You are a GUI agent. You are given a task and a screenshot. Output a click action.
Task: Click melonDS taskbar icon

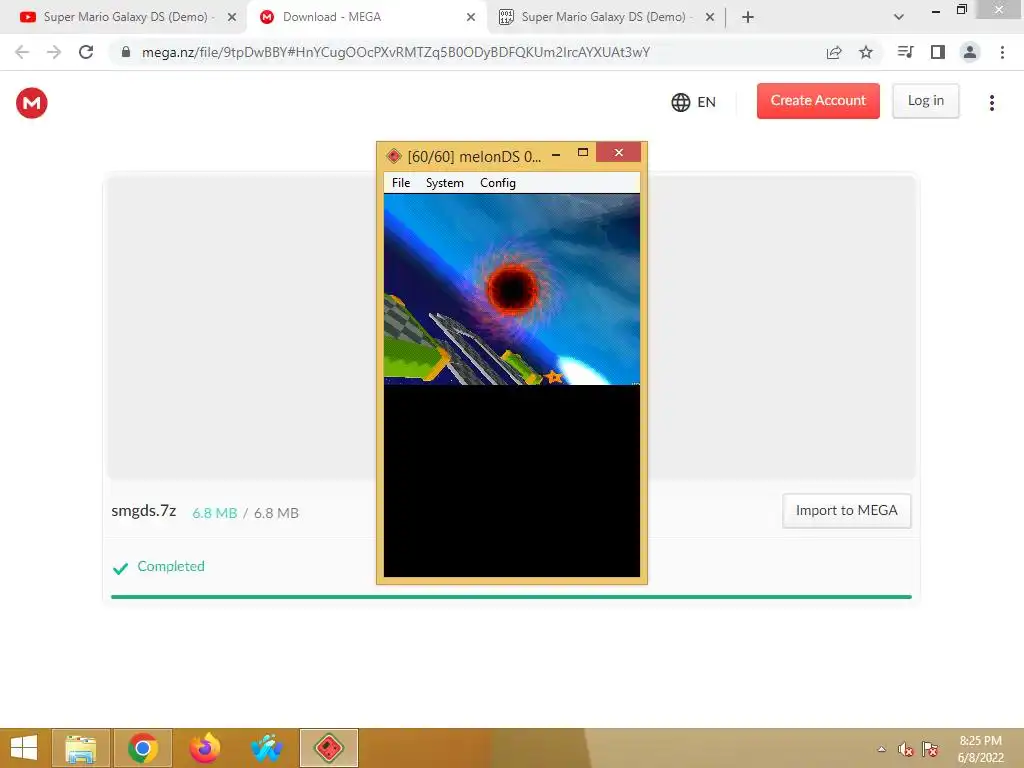point(328,748)
